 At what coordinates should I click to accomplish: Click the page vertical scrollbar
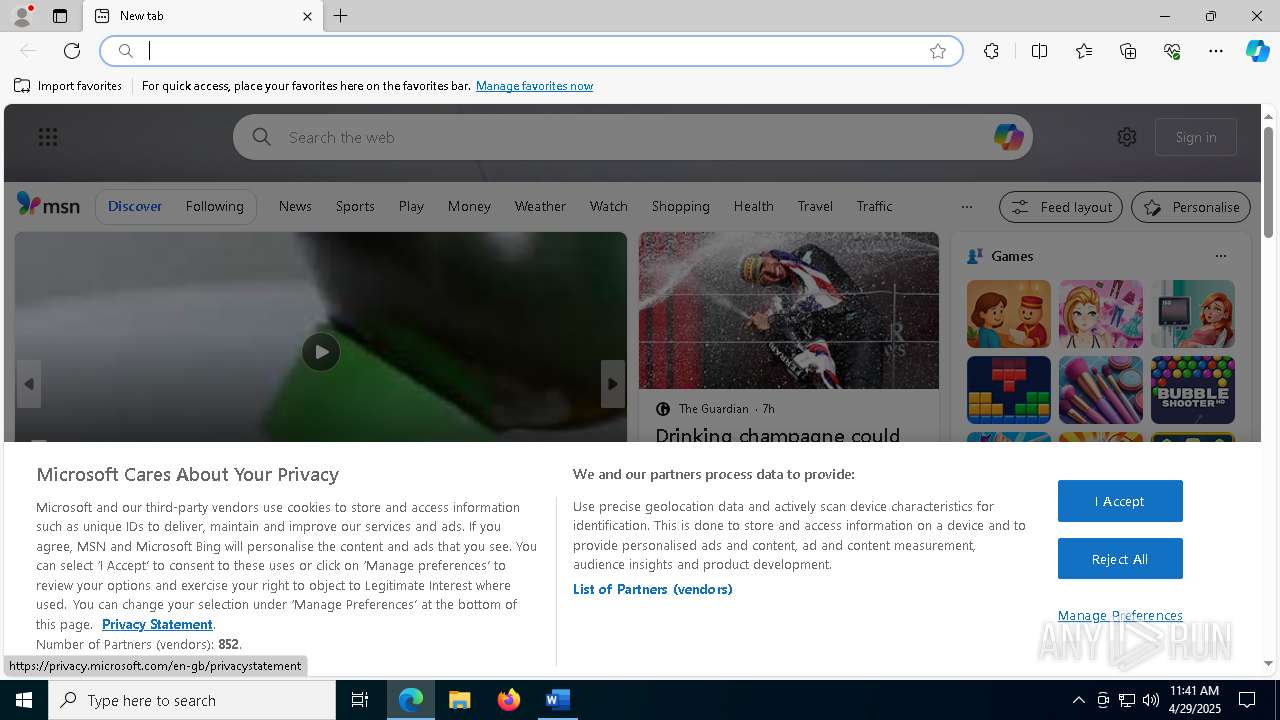click(x=1268, y=182)
